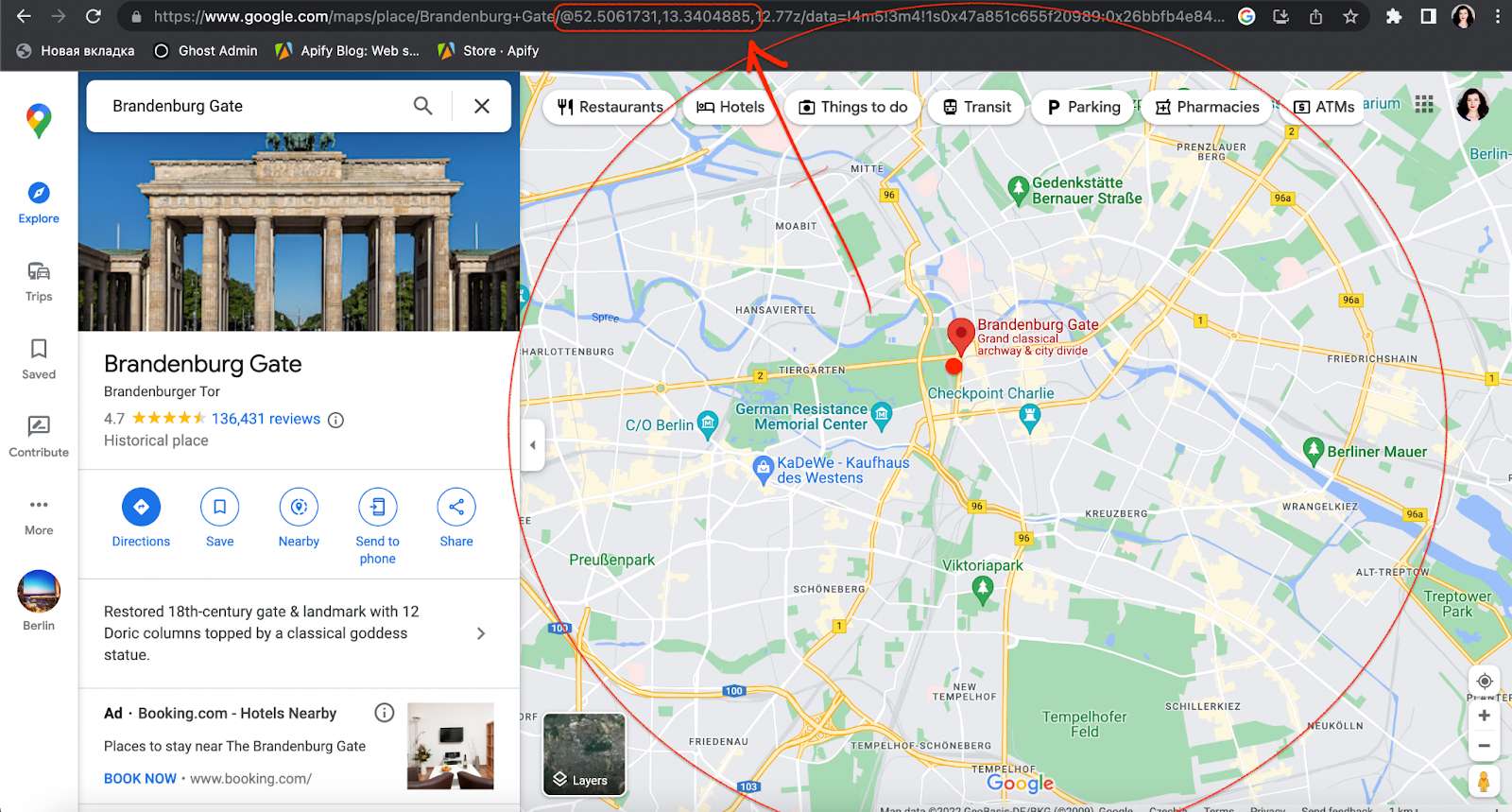Click the BOOK NOW link

(140, 779)
